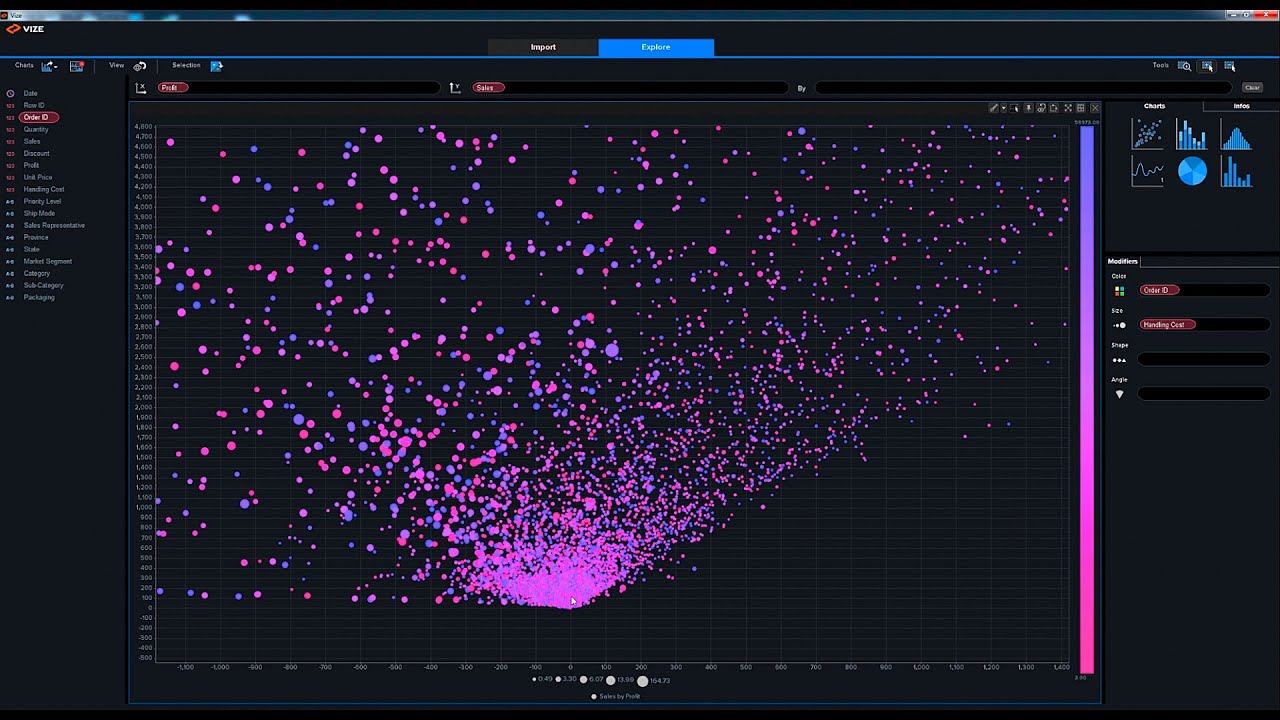
Task: Select the Sub-Category field
Action: (43, 286)
